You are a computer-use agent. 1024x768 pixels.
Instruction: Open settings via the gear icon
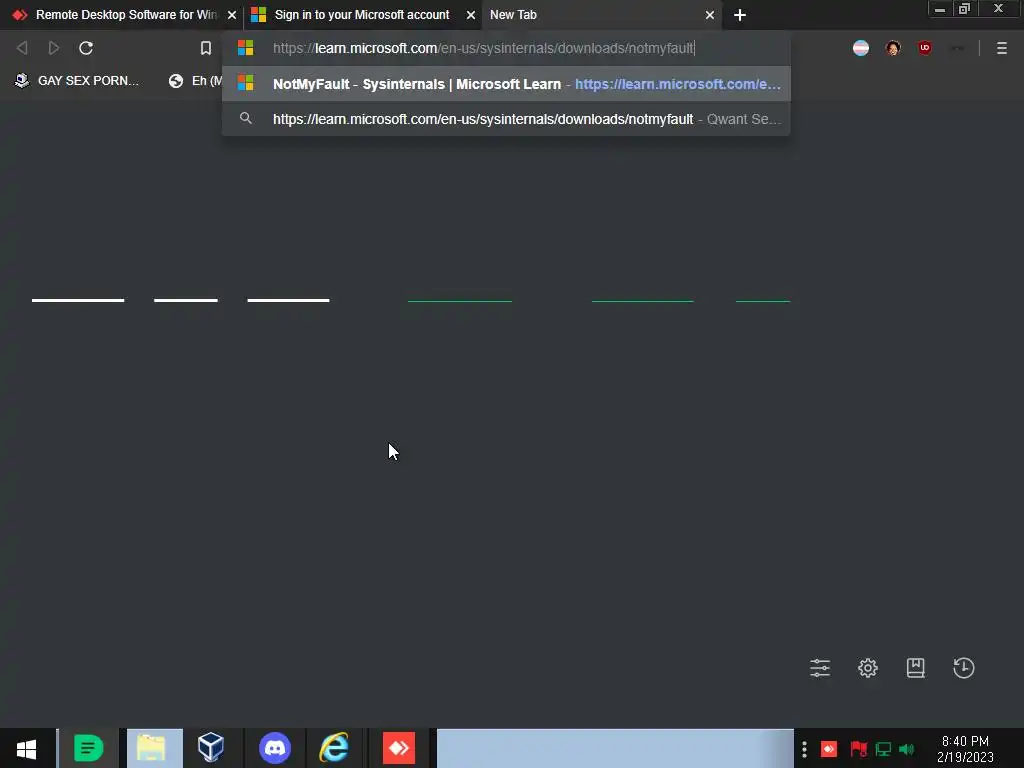(x=867, y=667)
